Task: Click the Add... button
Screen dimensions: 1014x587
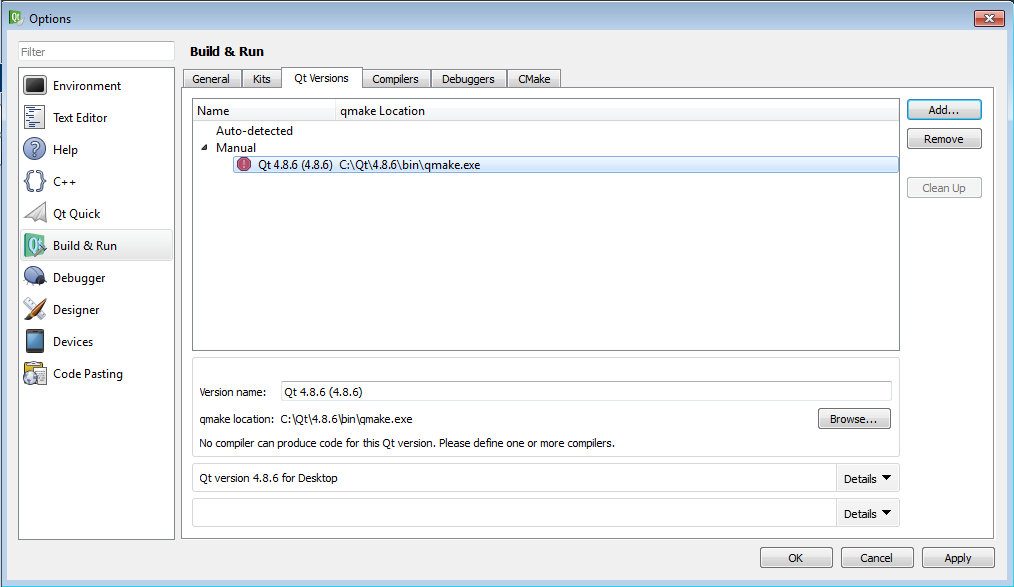Action: click(x=944, y=110)
